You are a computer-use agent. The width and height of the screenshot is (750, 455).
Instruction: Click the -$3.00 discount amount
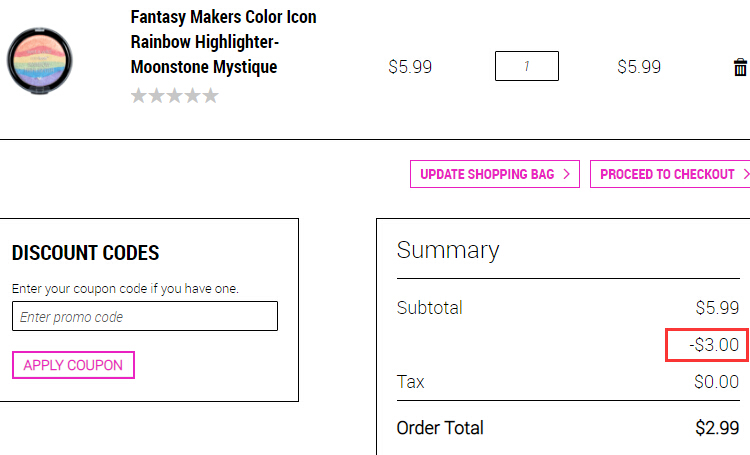(x=714, y=345)
